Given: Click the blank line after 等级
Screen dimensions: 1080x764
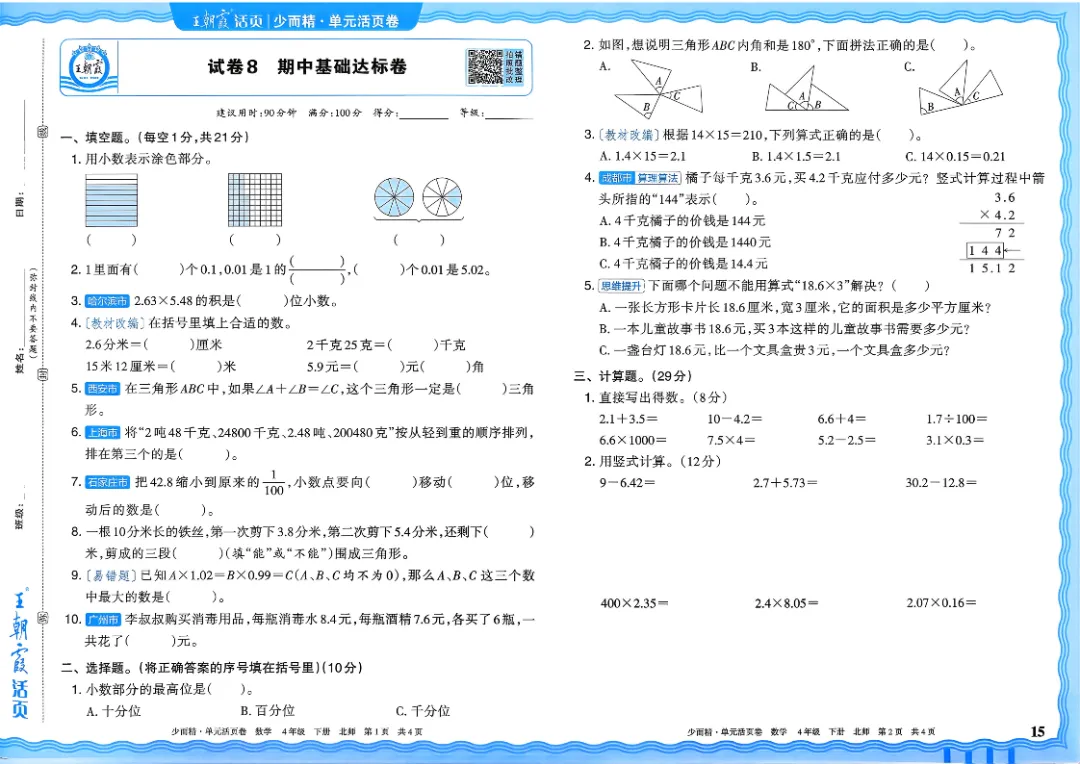Looking at the screenshot, I should coord(509,114).
